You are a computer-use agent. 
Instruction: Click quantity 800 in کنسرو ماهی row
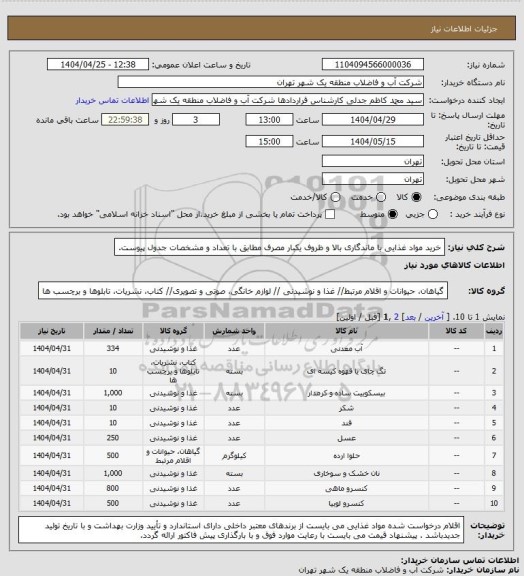(113, 488)
